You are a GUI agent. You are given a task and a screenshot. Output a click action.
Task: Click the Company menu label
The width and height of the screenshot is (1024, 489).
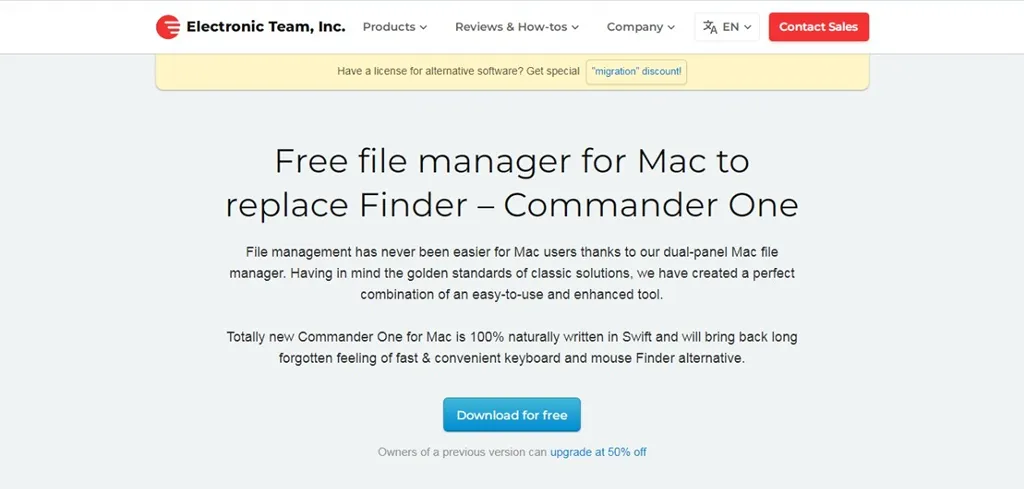(635, 27)
